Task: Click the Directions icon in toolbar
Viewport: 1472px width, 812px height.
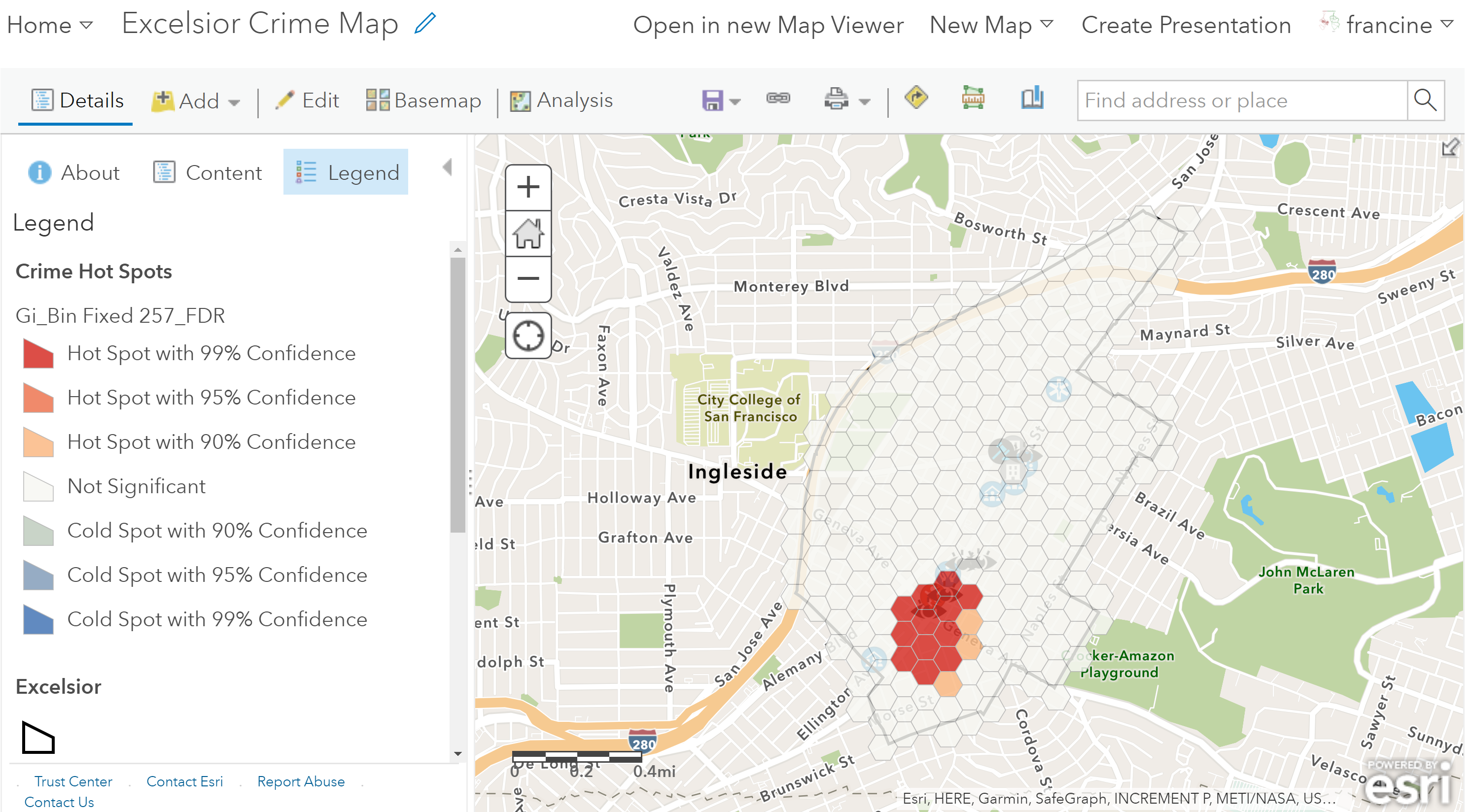Action: (916, 98)
